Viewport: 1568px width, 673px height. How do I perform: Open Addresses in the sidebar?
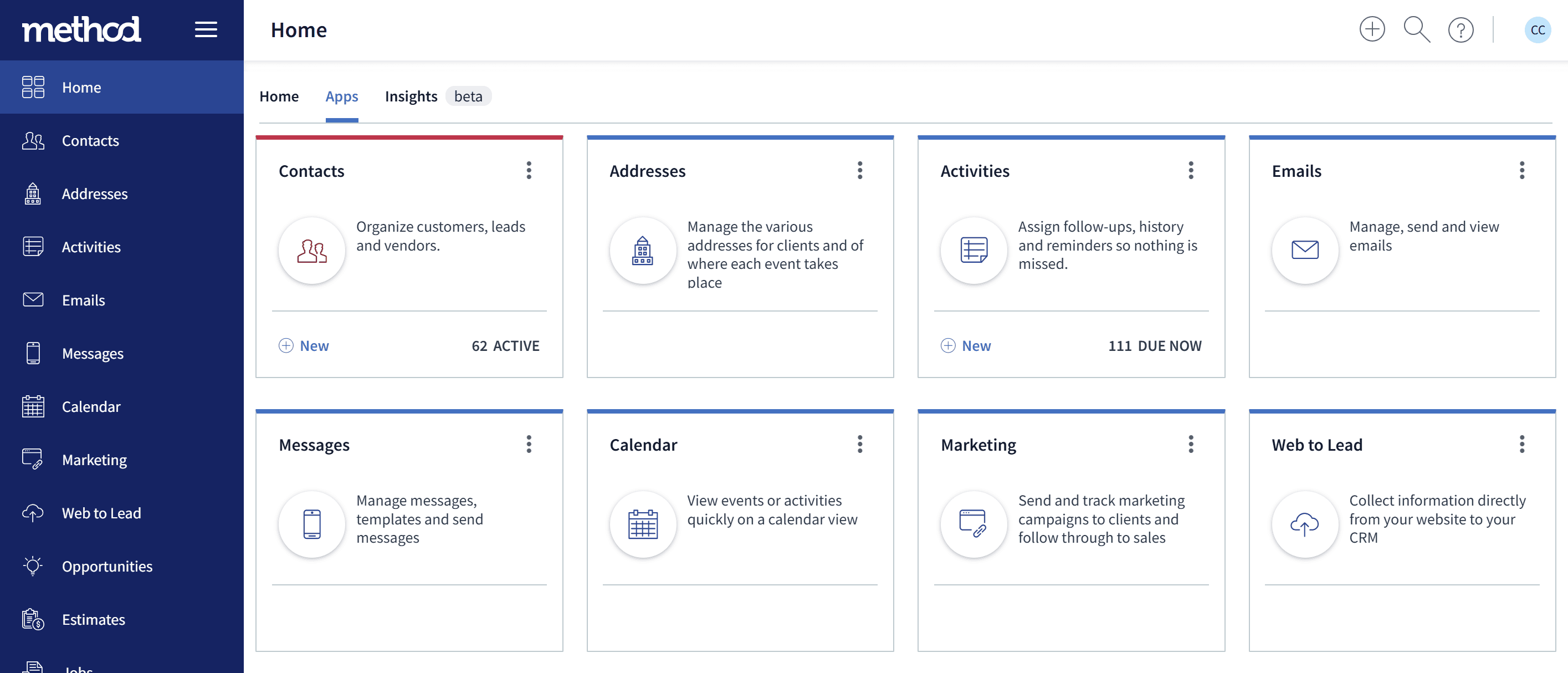pyautogui.click(x=122, y=193)
